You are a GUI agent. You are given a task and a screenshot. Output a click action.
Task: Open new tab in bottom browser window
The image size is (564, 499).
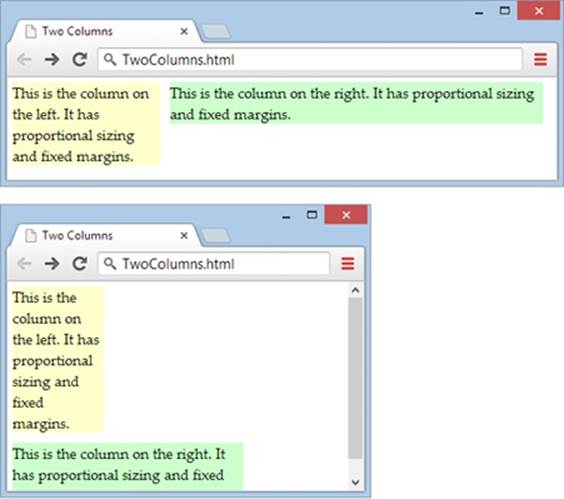point(215,235)
